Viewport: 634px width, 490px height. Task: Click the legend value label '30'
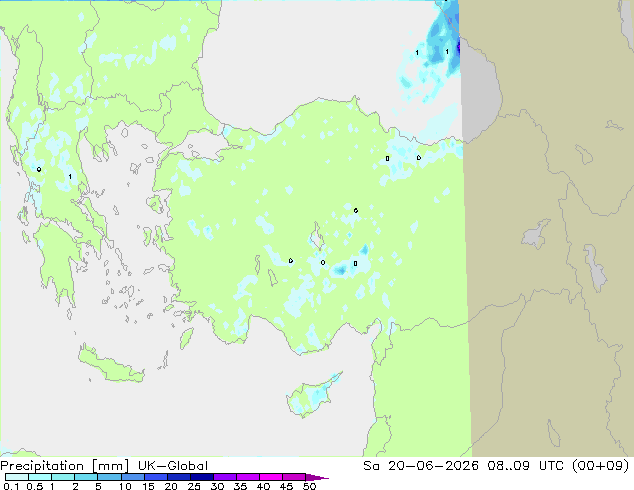click(217, 486)
